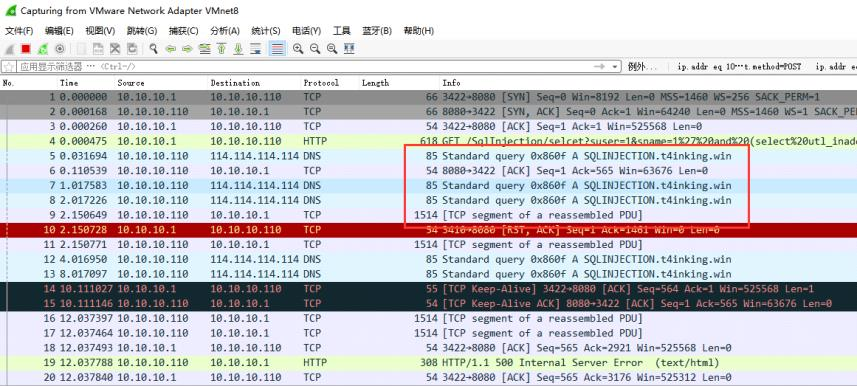The image size is (857, 386).
Task: Sort by the No. column header
Action: 28,83
